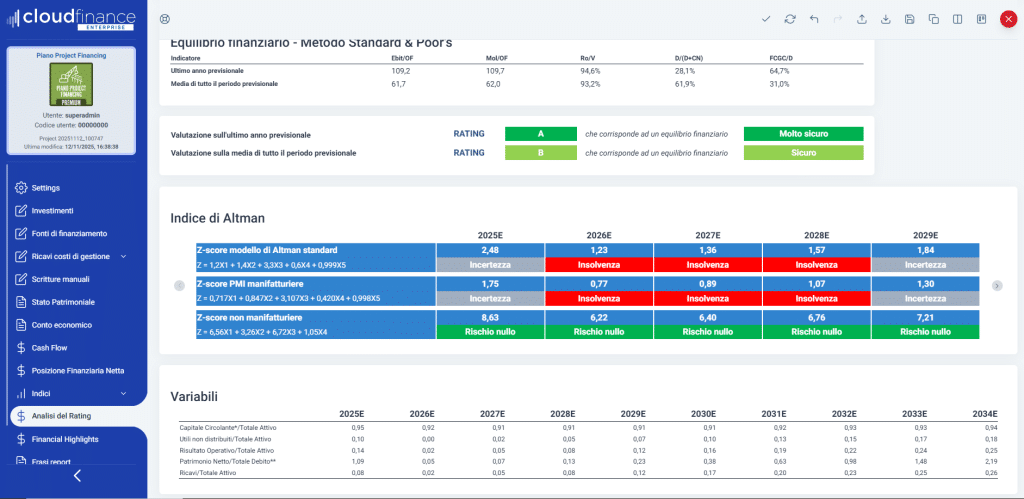1024x499 pixels.
Task: Click the download icon in top toolbar
Action: click(886, 19)
